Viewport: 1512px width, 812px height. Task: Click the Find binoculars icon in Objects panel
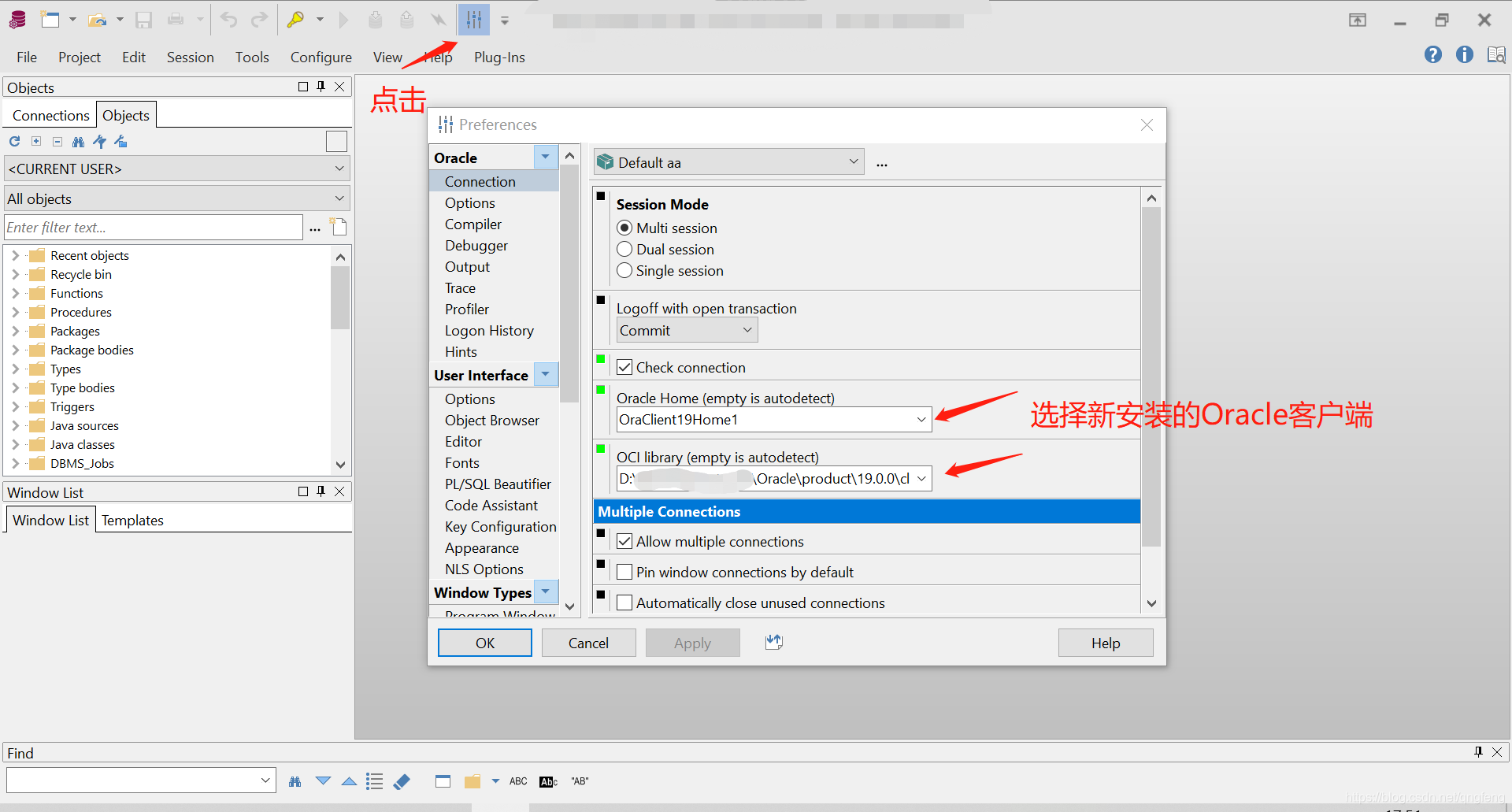click(78, 142)
